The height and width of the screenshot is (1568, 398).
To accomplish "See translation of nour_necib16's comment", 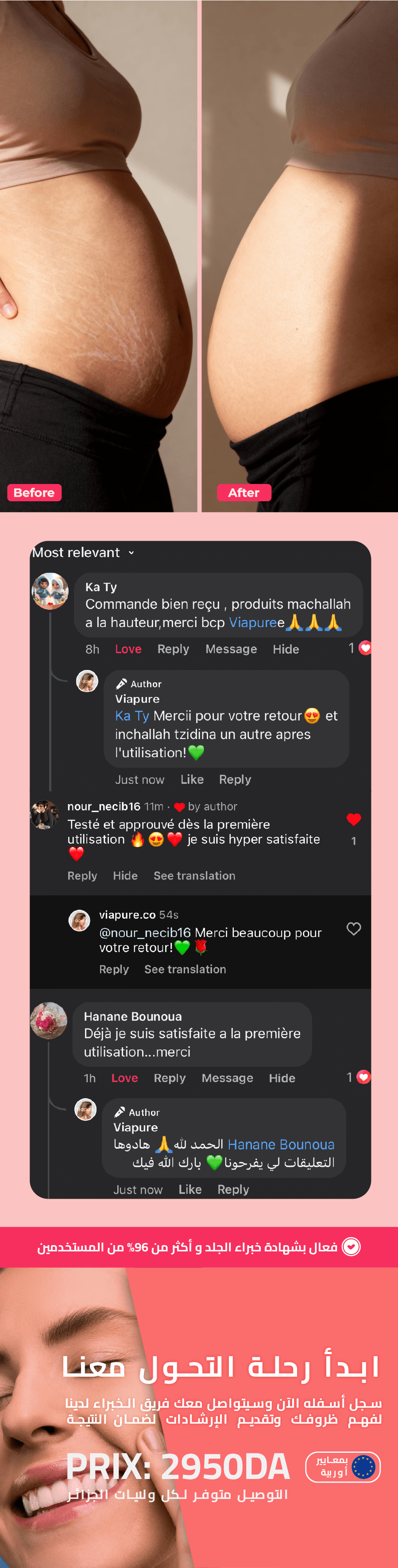I will click(194, 875).
